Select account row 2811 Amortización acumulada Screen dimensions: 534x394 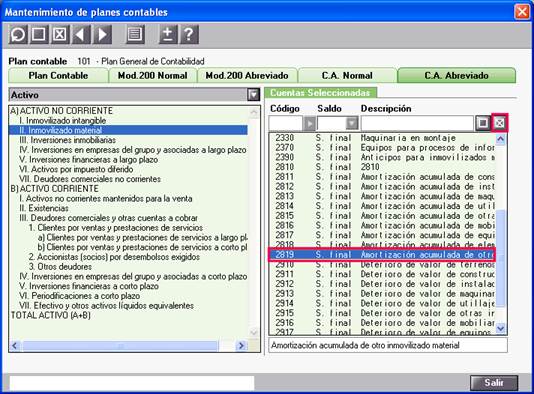click(x=382, y=177)
